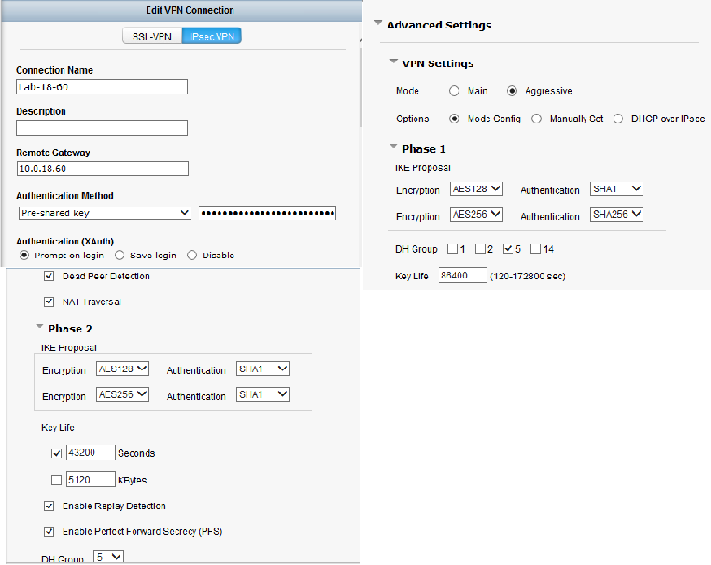Open the Authentication Method dropdown

(x=104, y=213)
